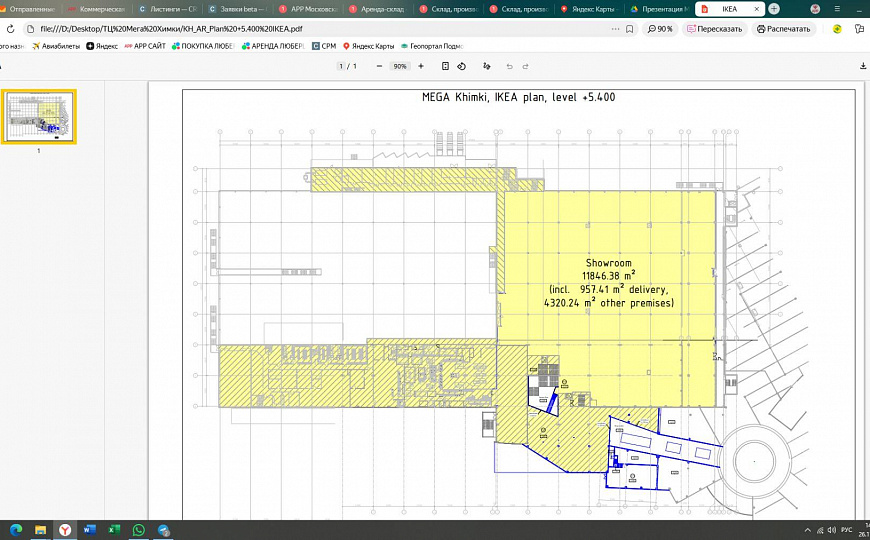Undo the last annotation

click(x=510, y=66)
